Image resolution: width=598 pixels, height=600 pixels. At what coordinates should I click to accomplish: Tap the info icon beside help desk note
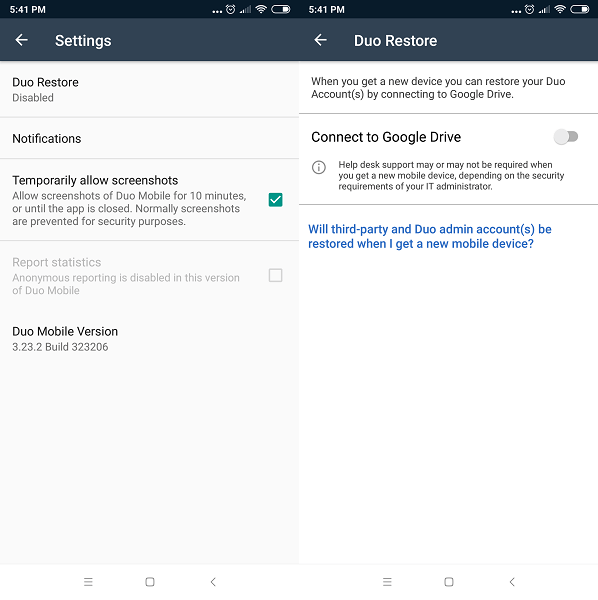[x=319, y=167]
